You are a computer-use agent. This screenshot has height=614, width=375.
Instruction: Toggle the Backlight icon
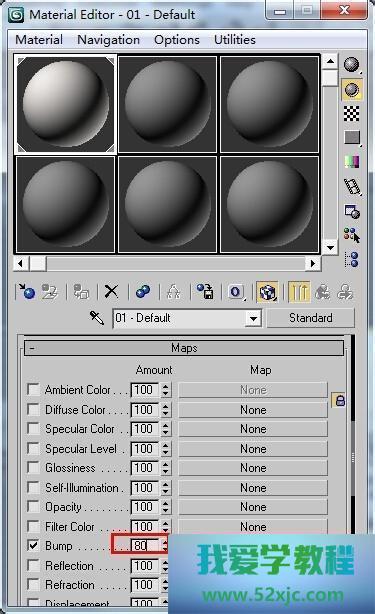352,89
